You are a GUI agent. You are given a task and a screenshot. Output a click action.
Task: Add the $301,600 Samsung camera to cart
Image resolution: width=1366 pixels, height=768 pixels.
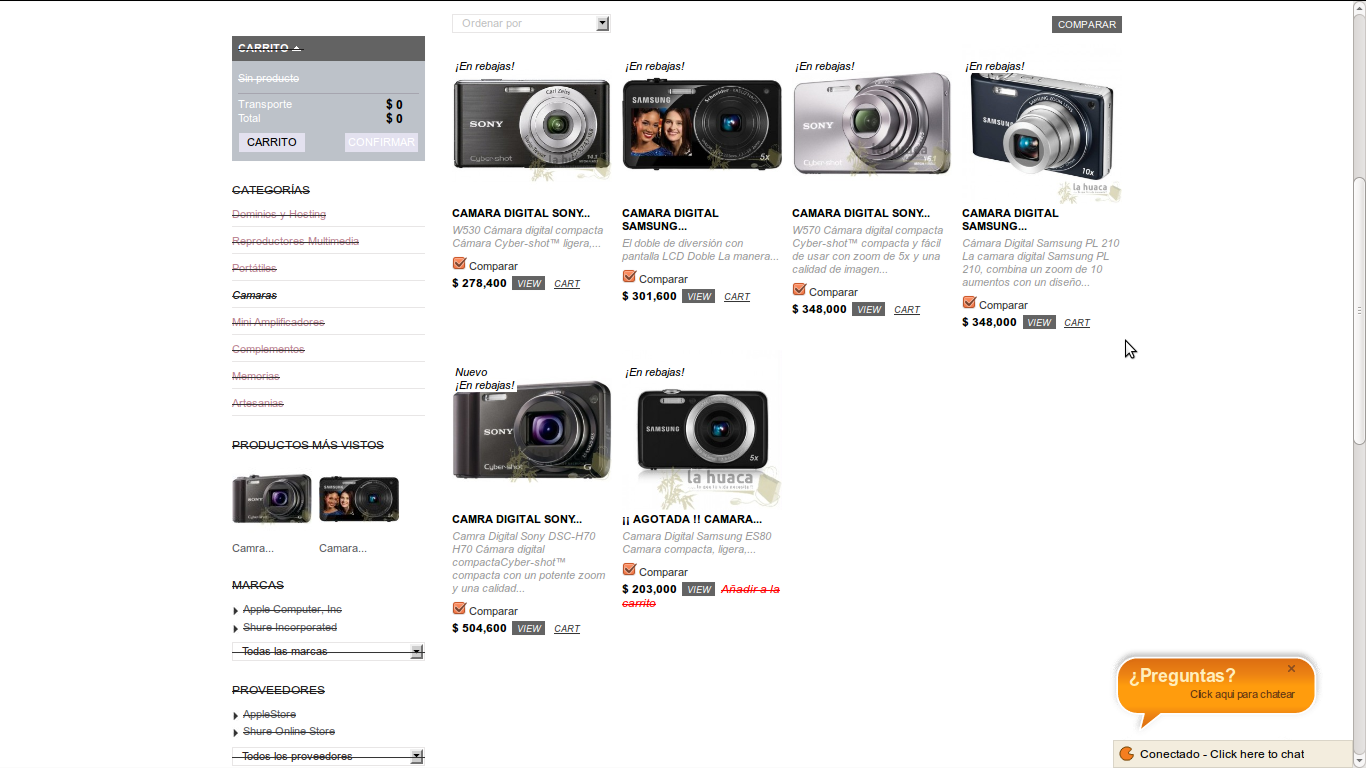[737, 297]
